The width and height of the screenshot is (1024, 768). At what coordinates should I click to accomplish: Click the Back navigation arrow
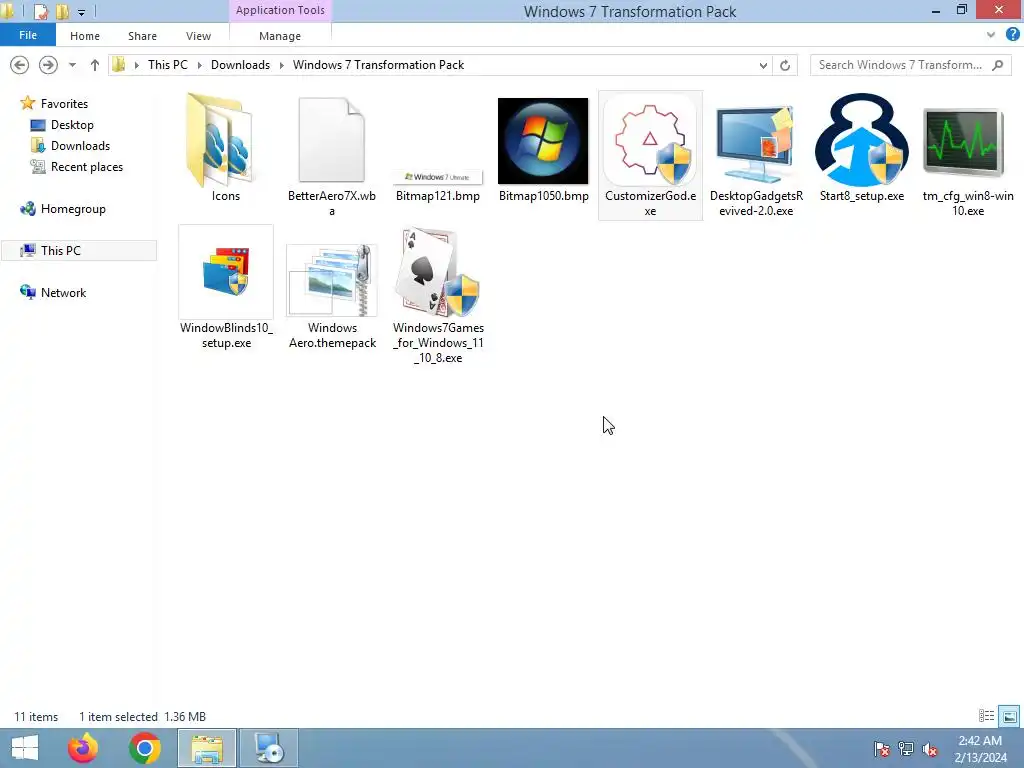coord(20,65)
